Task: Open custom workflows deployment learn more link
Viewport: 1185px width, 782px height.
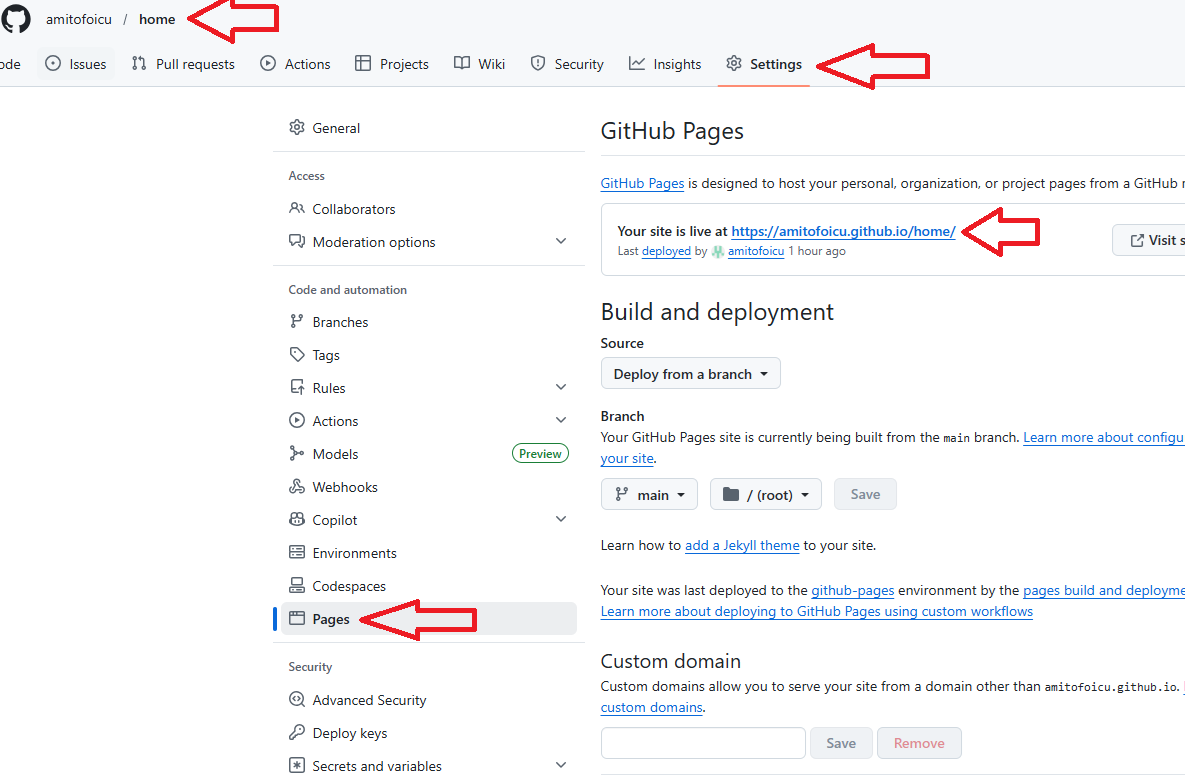Action: click(816, 611)
